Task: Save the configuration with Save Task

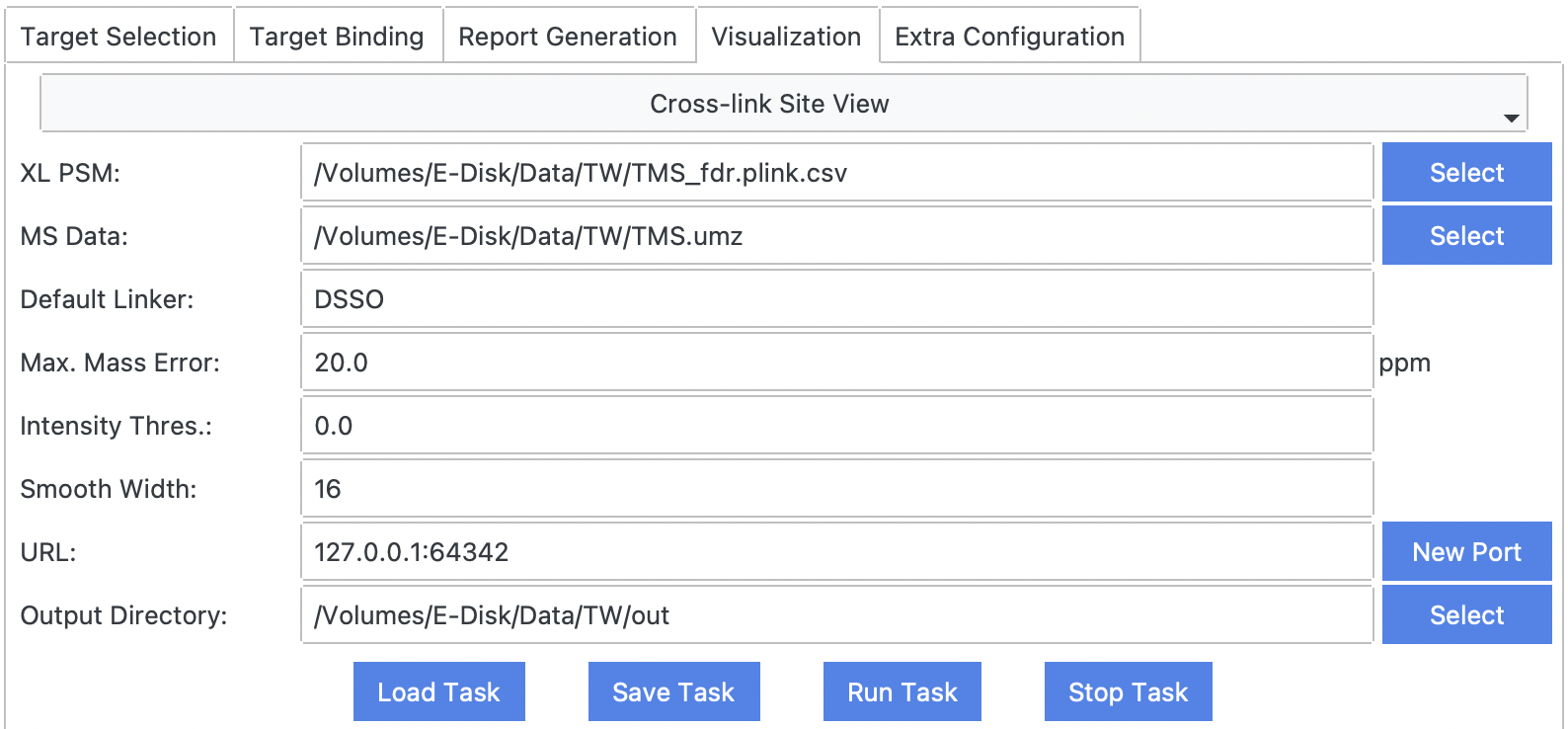Action: pyautogui.click(x=673, y=691)
